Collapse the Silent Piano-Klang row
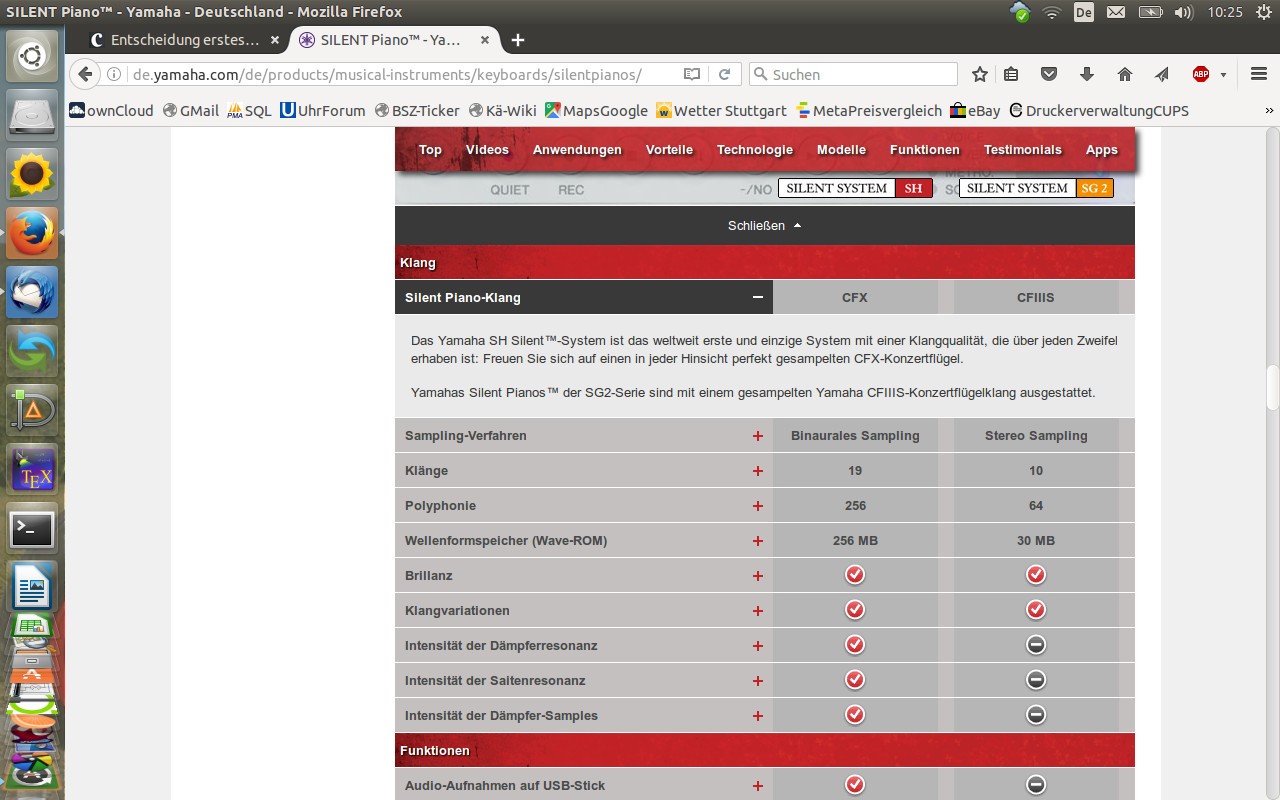 (758, 297)
